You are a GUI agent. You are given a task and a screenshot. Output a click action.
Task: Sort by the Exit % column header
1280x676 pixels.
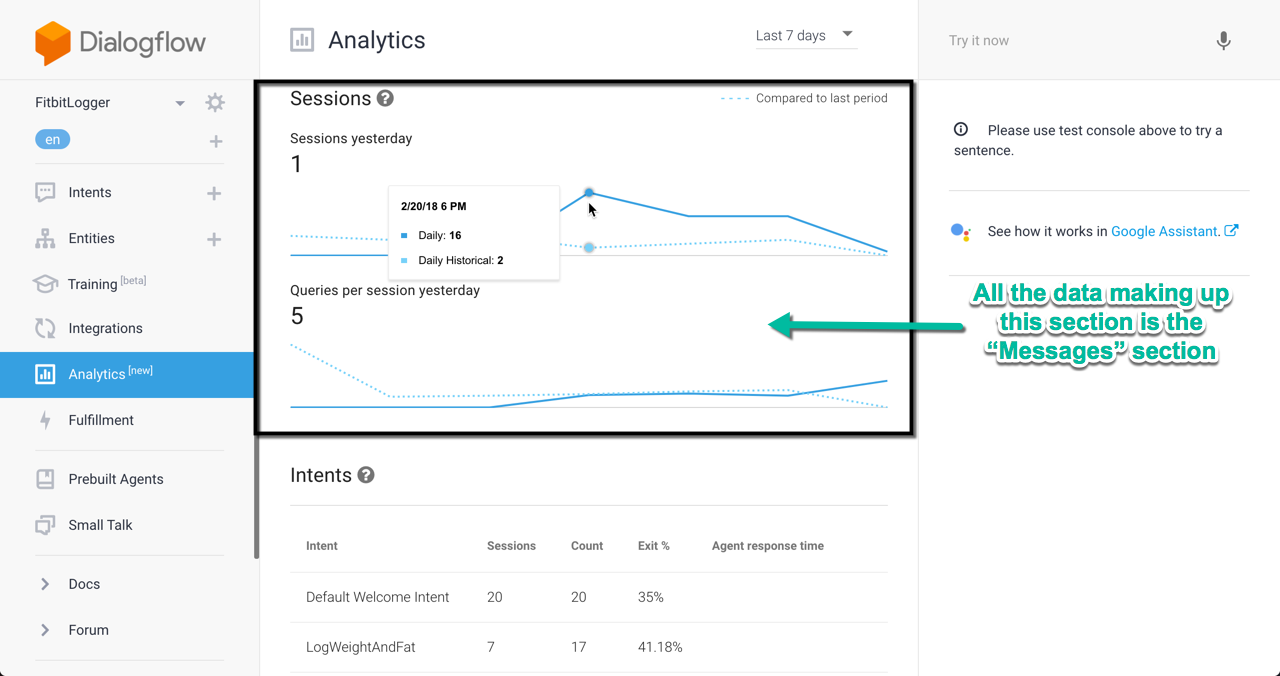654,546
